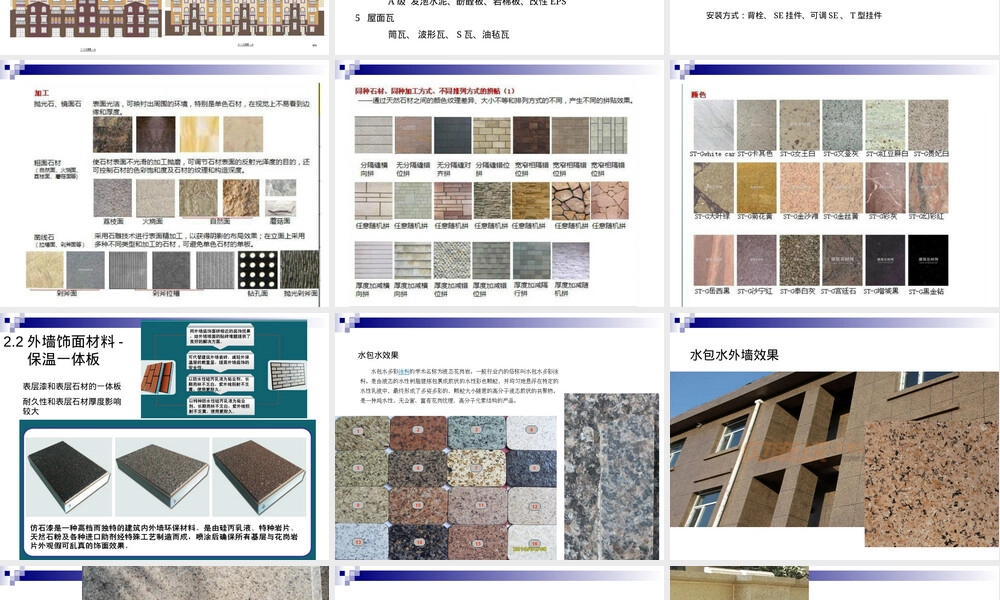
Task: Click the sixteen-sample colour chart image
Action: click(446, 488)
